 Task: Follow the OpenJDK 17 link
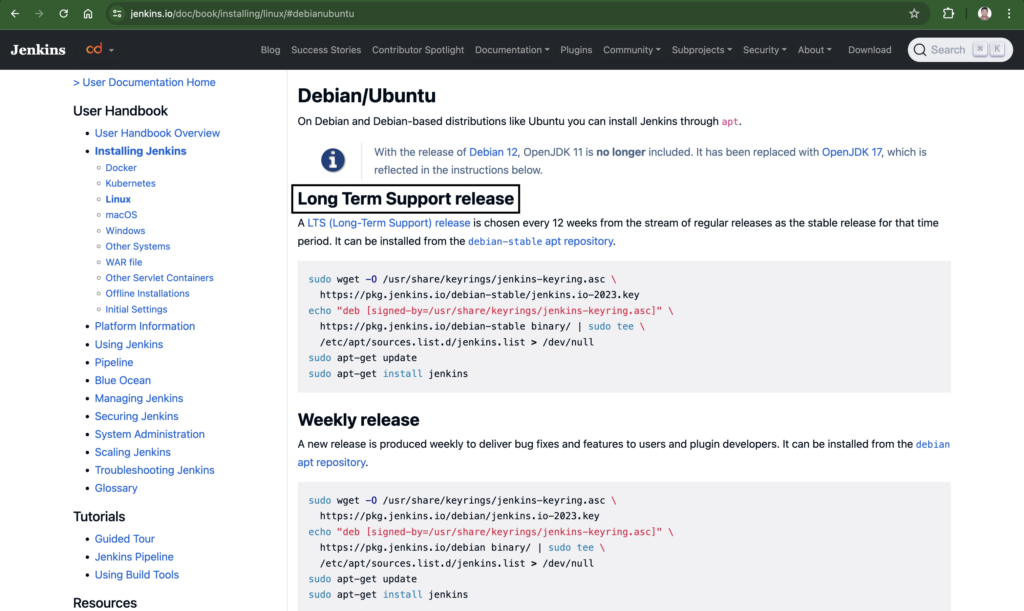click(x=852, y=152)
